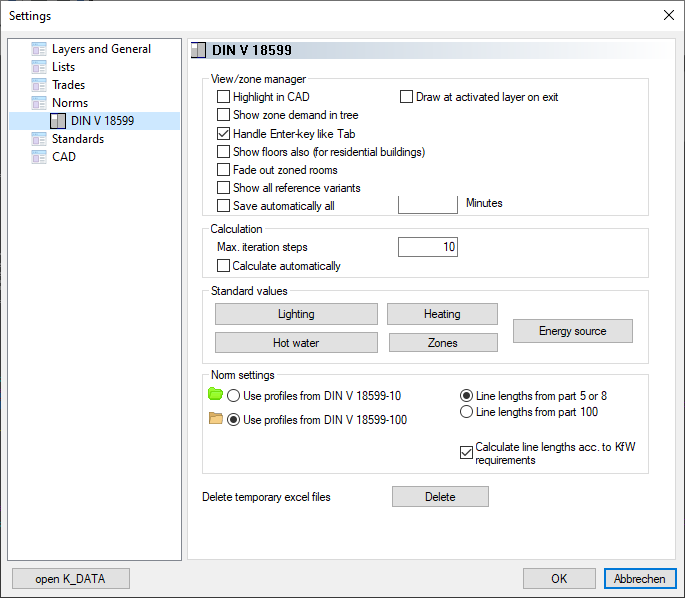Screen dimensions: 685x598
Task: Enable Calculate automatically checkbox
Action: [223, 266]
